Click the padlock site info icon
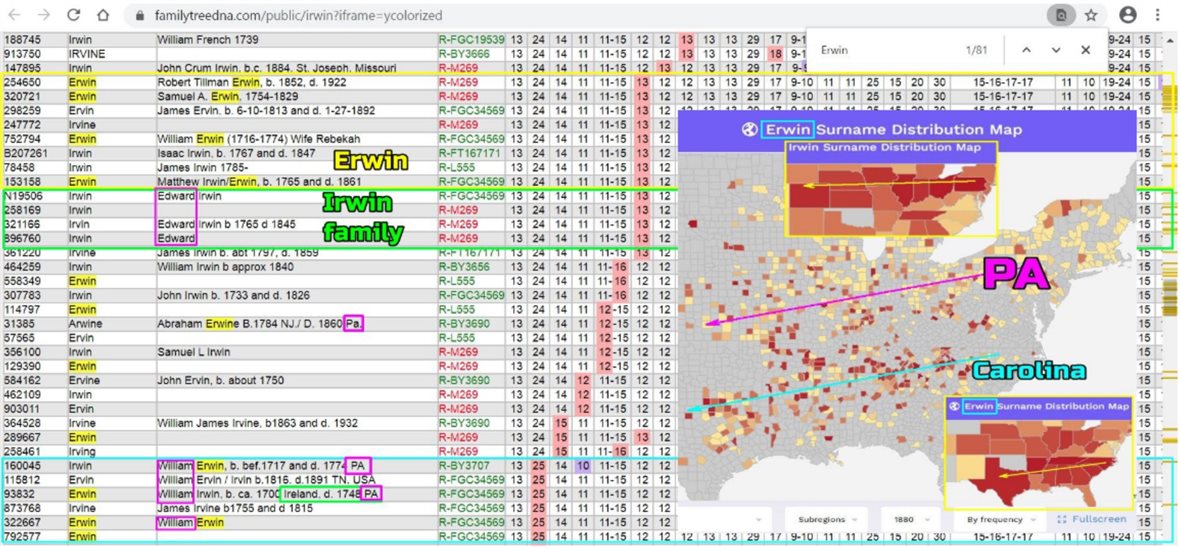 139,16
